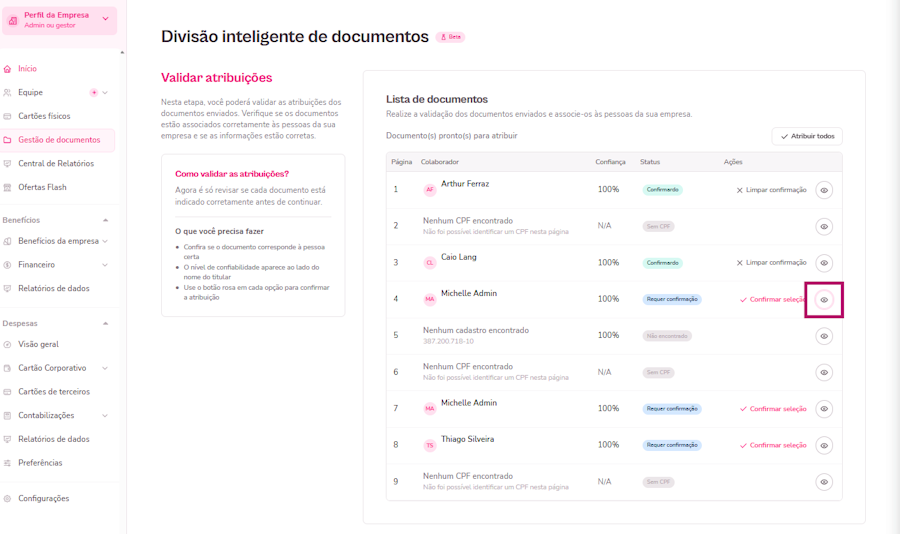Go to Início in the sidebar
Image resolution: width=900 pixels, height=534 pixels.
click(27, 68)
